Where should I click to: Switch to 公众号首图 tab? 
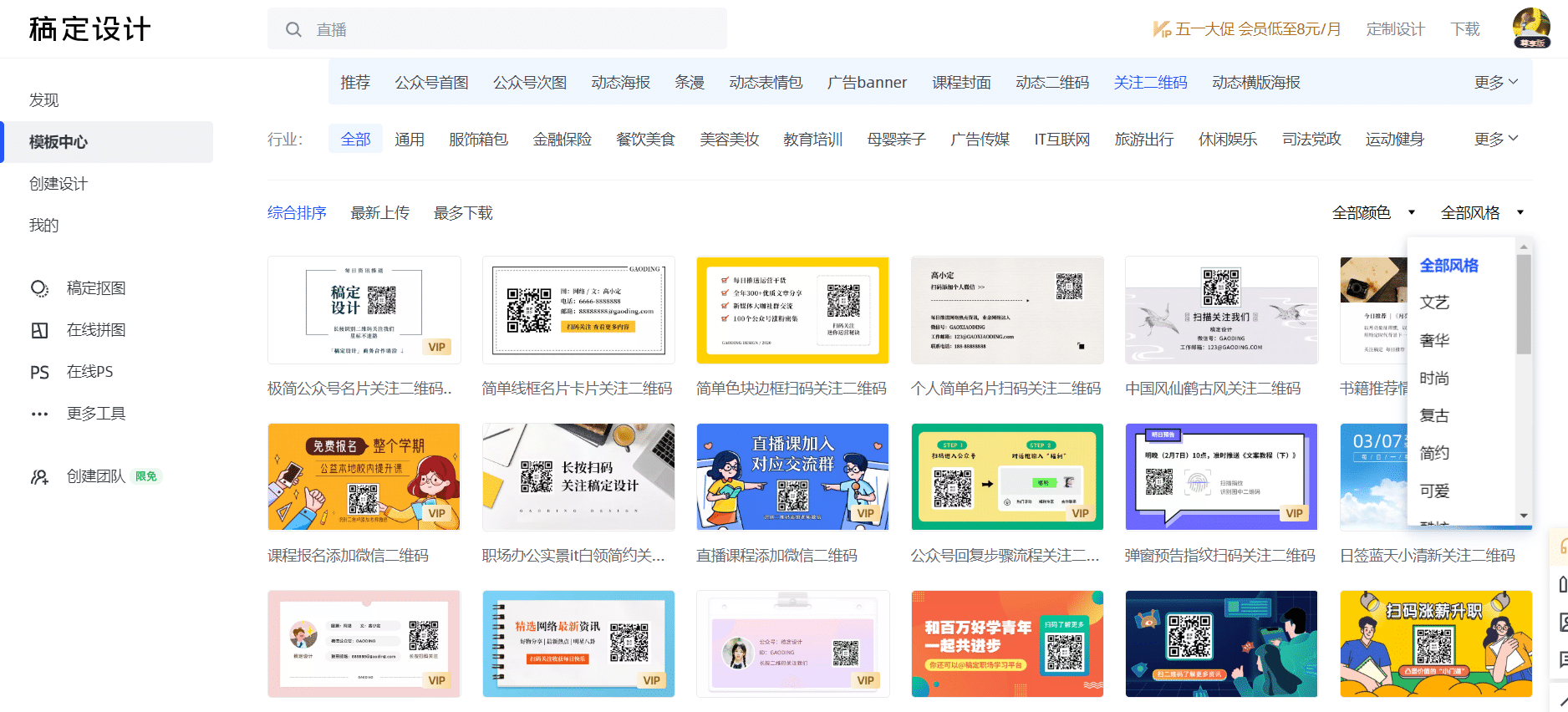click(431, 82)
